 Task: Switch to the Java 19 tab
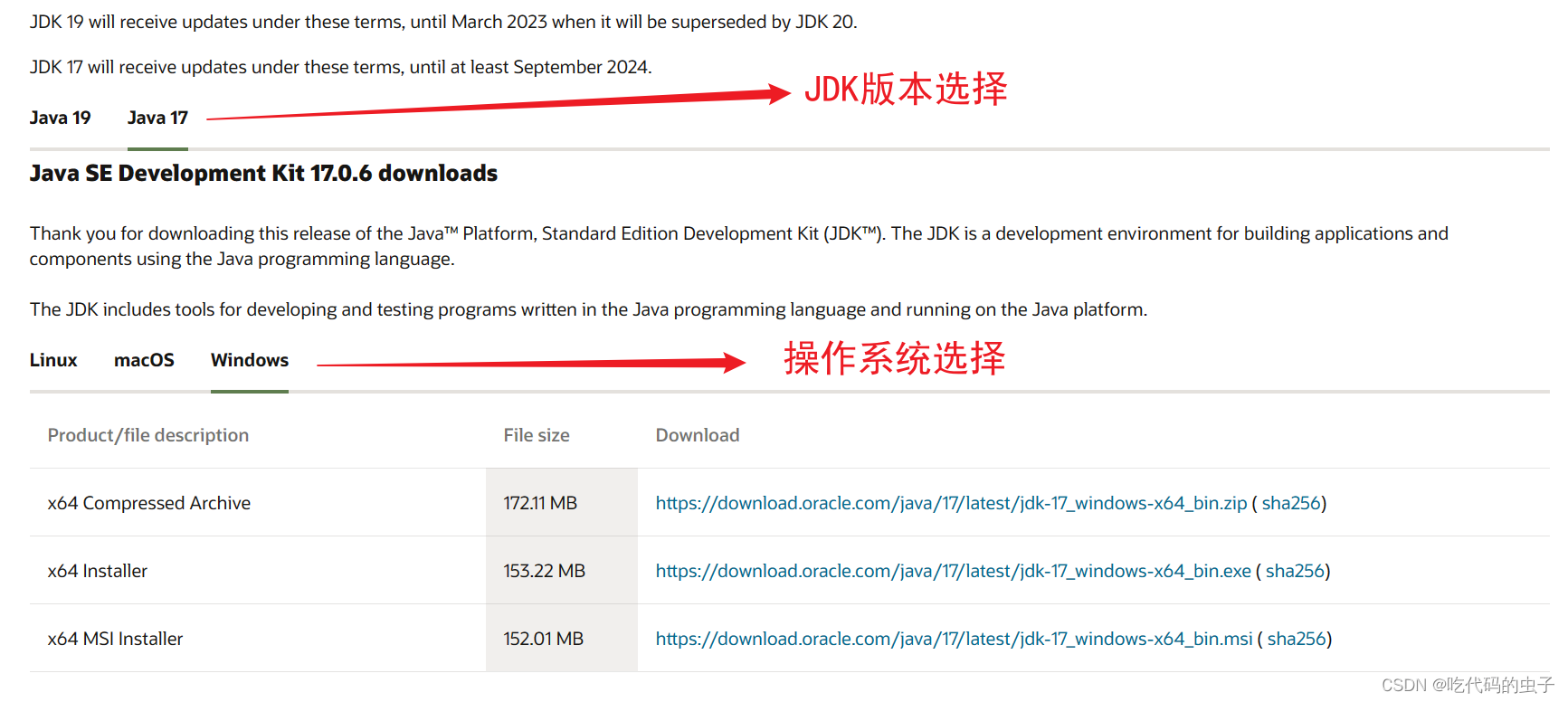click(x=60, y=118)
